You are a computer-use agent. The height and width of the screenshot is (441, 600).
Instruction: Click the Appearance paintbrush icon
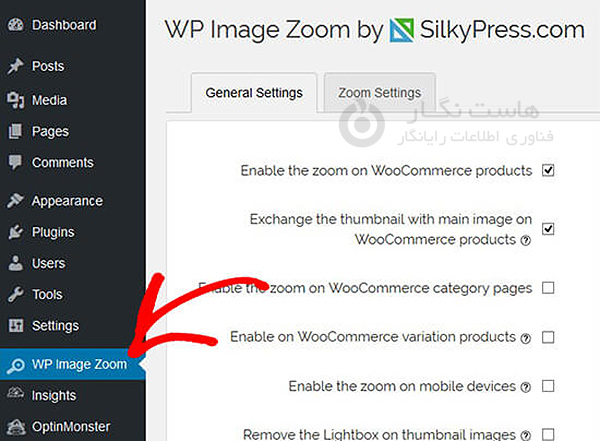[15, 201]
